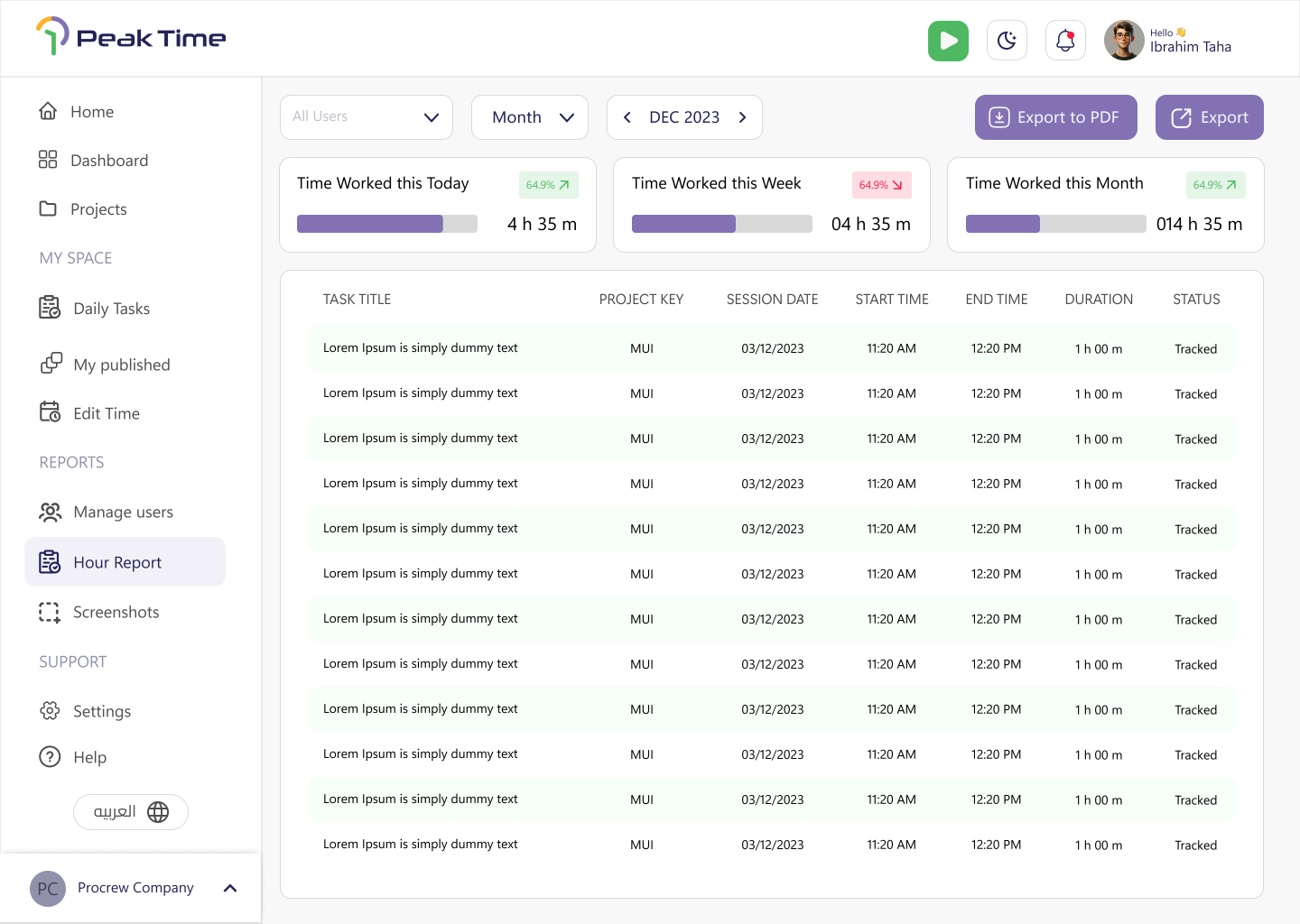Expand the Procrew Company switcher chevron
This screenshot has width=1300, height=924.
click(230, 888)
